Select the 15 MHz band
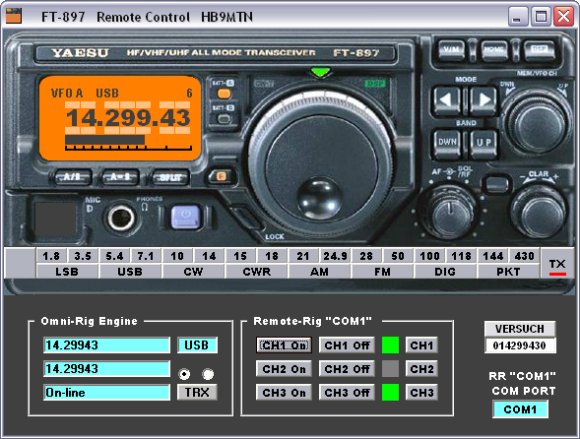580x439 pixels. point(240,256)
